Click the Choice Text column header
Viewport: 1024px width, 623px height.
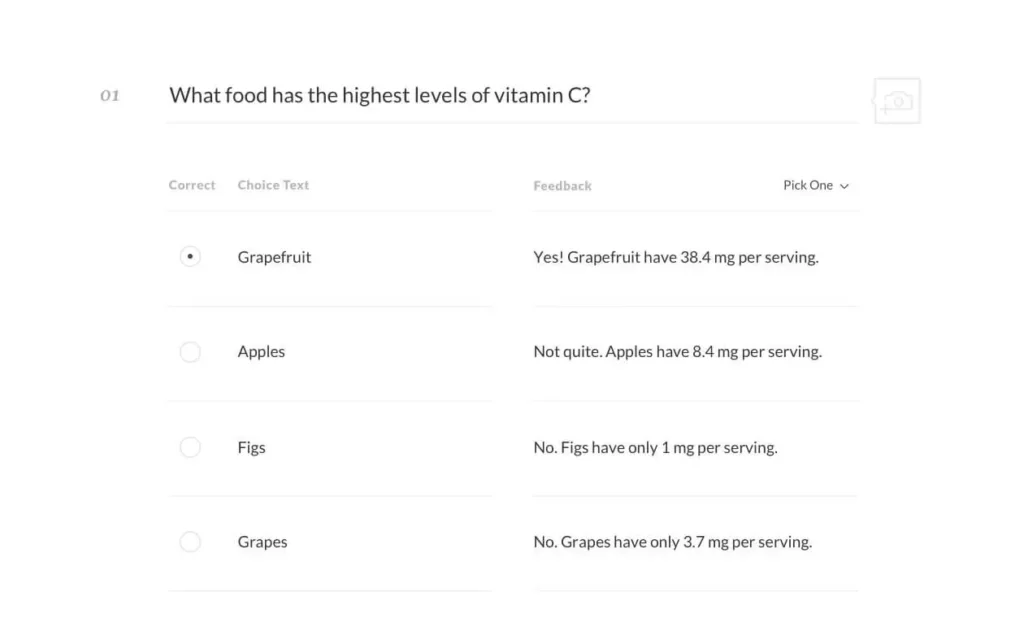273,185
